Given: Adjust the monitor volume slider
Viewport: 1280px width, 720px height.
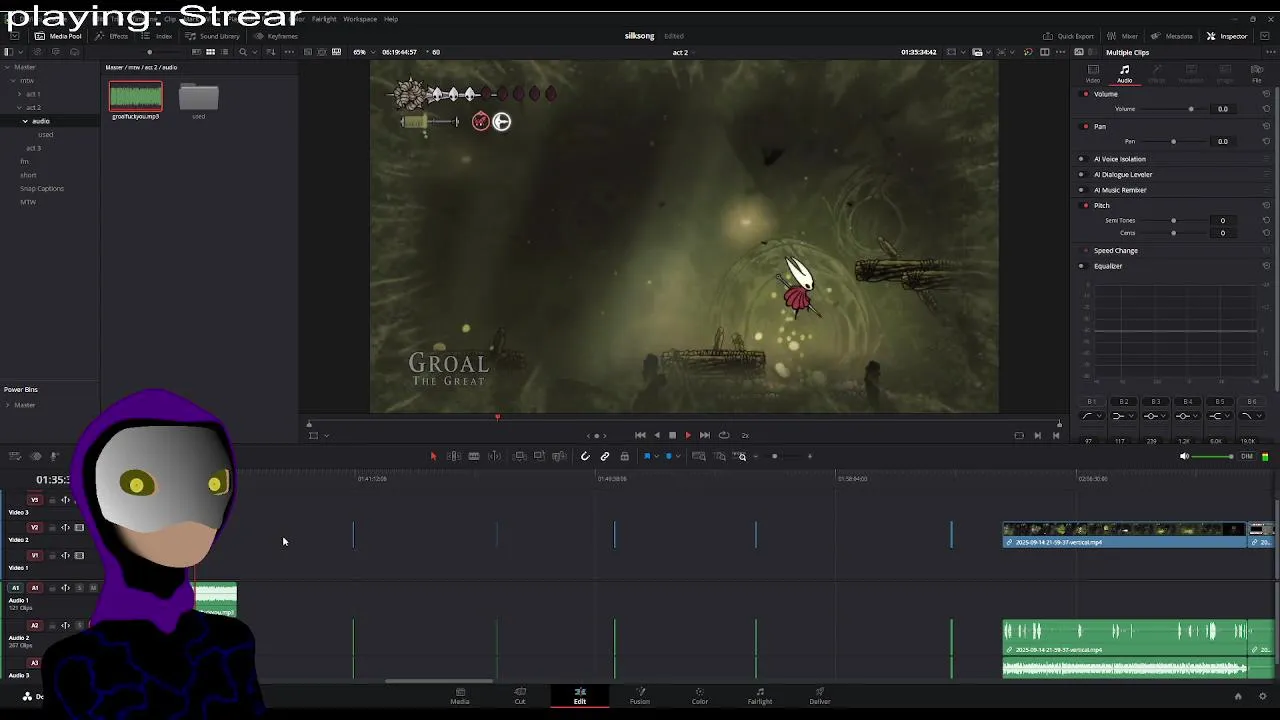Looking at the screenshot, I should pyautogui.click(x=1214, y=457).
